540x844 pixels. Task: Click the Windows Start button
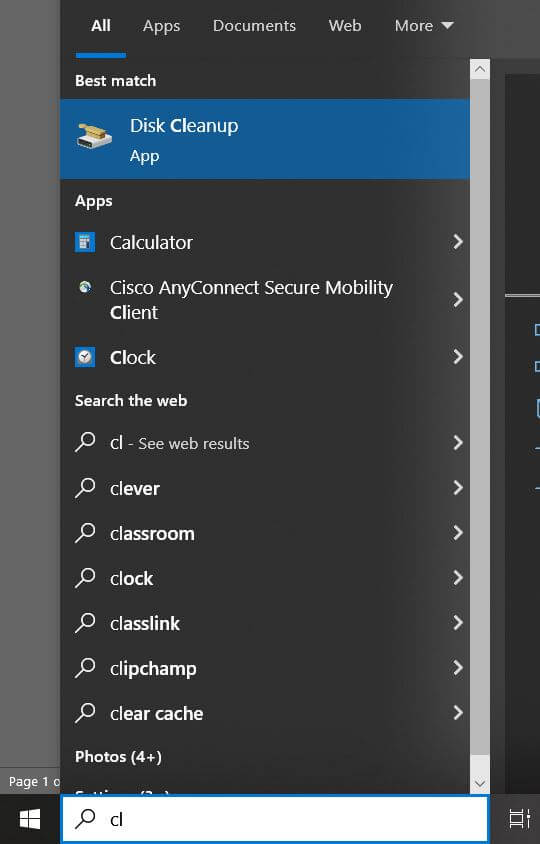coord(30,819)
